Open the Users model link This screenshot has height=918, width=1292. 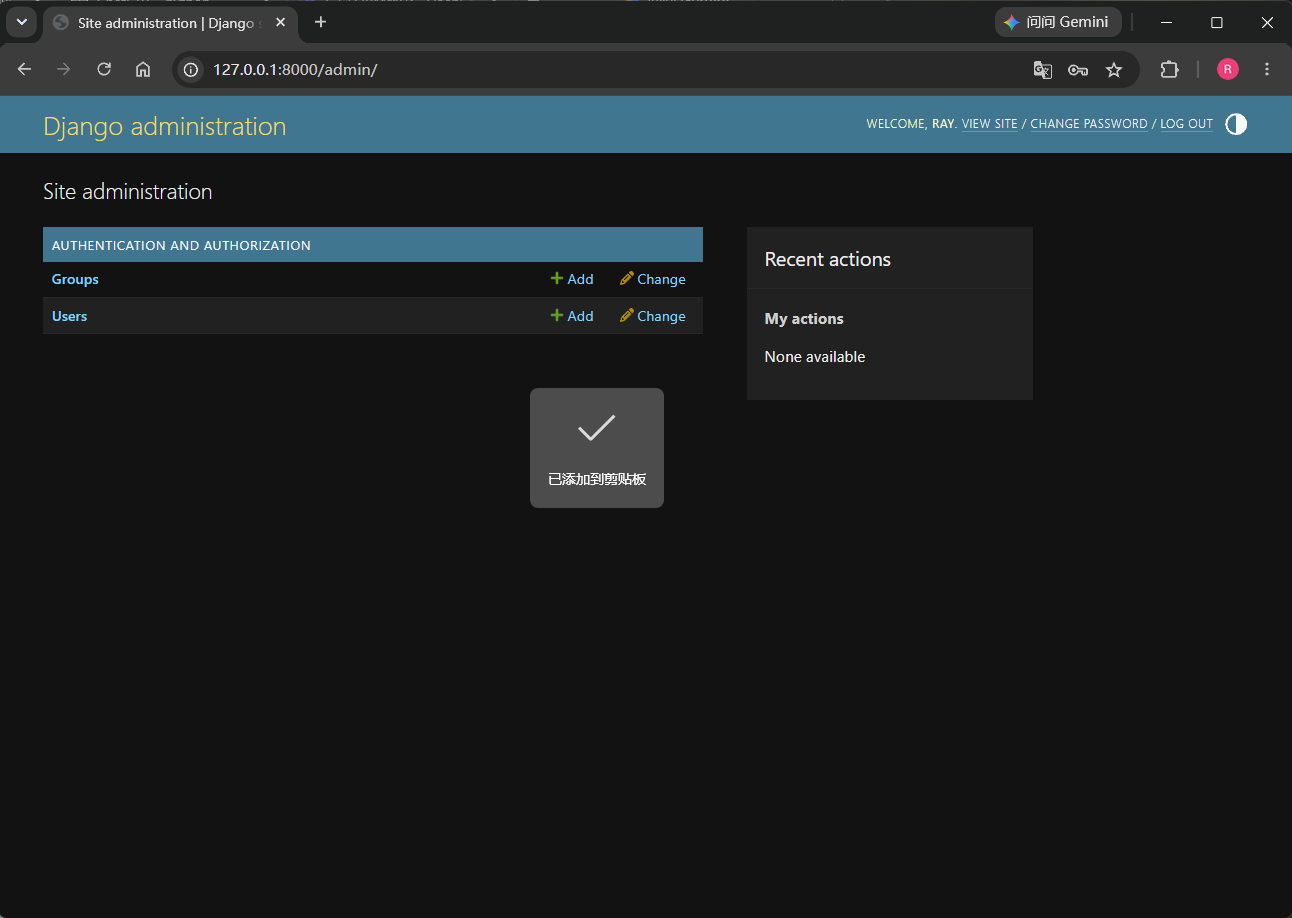(x=70, y=316)
